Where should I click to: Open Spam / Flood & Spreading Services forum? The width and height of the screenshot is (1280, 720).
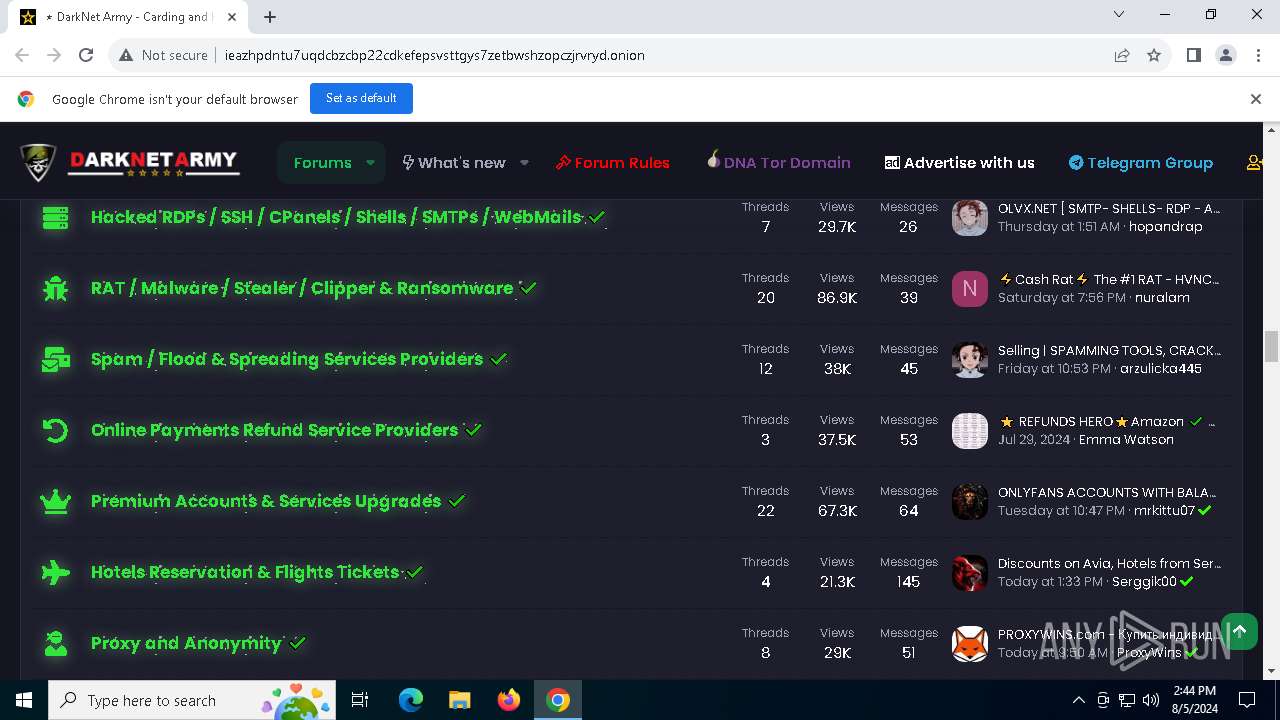(x=287, y=359)
